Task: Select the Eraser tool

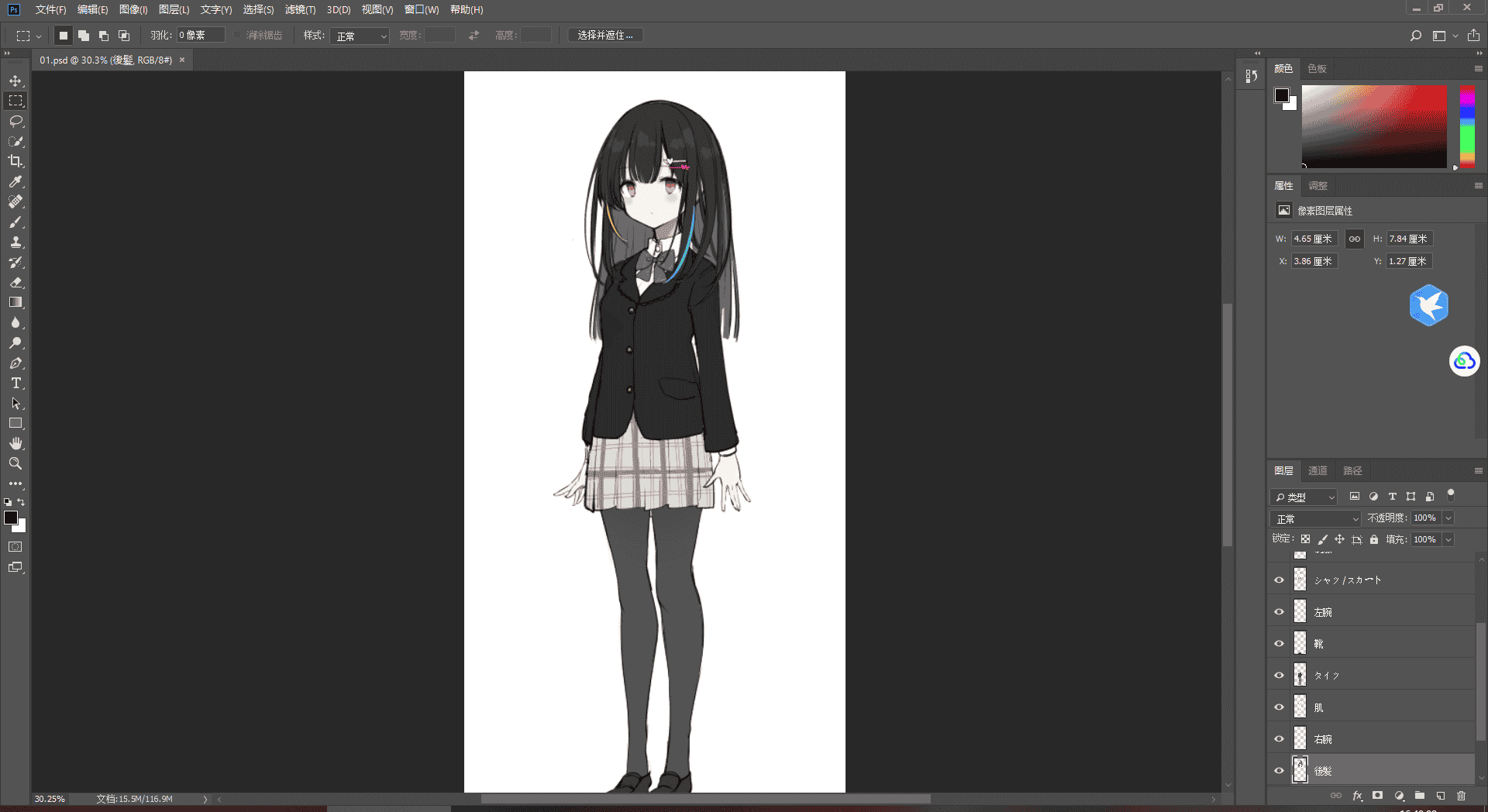Action: pos(15,282)
